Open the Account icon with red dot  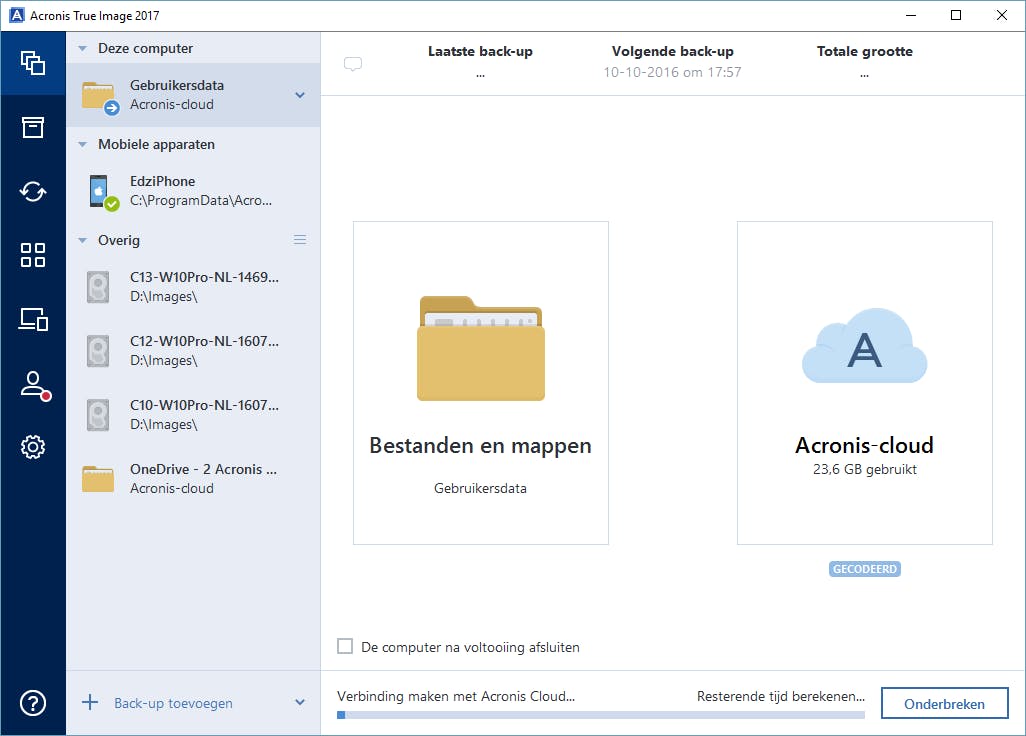click(35, 385)
